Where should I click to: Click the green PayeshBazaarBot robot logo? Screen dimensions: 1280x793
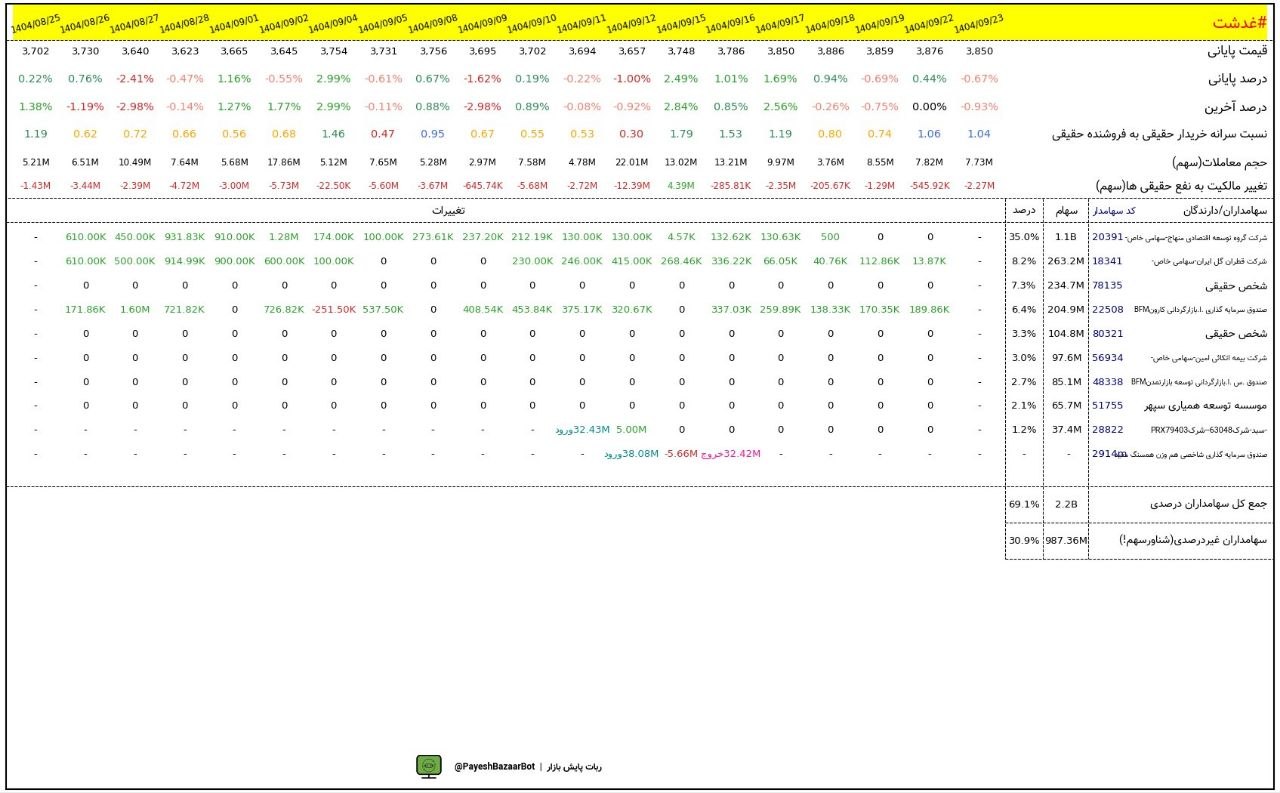429,766
